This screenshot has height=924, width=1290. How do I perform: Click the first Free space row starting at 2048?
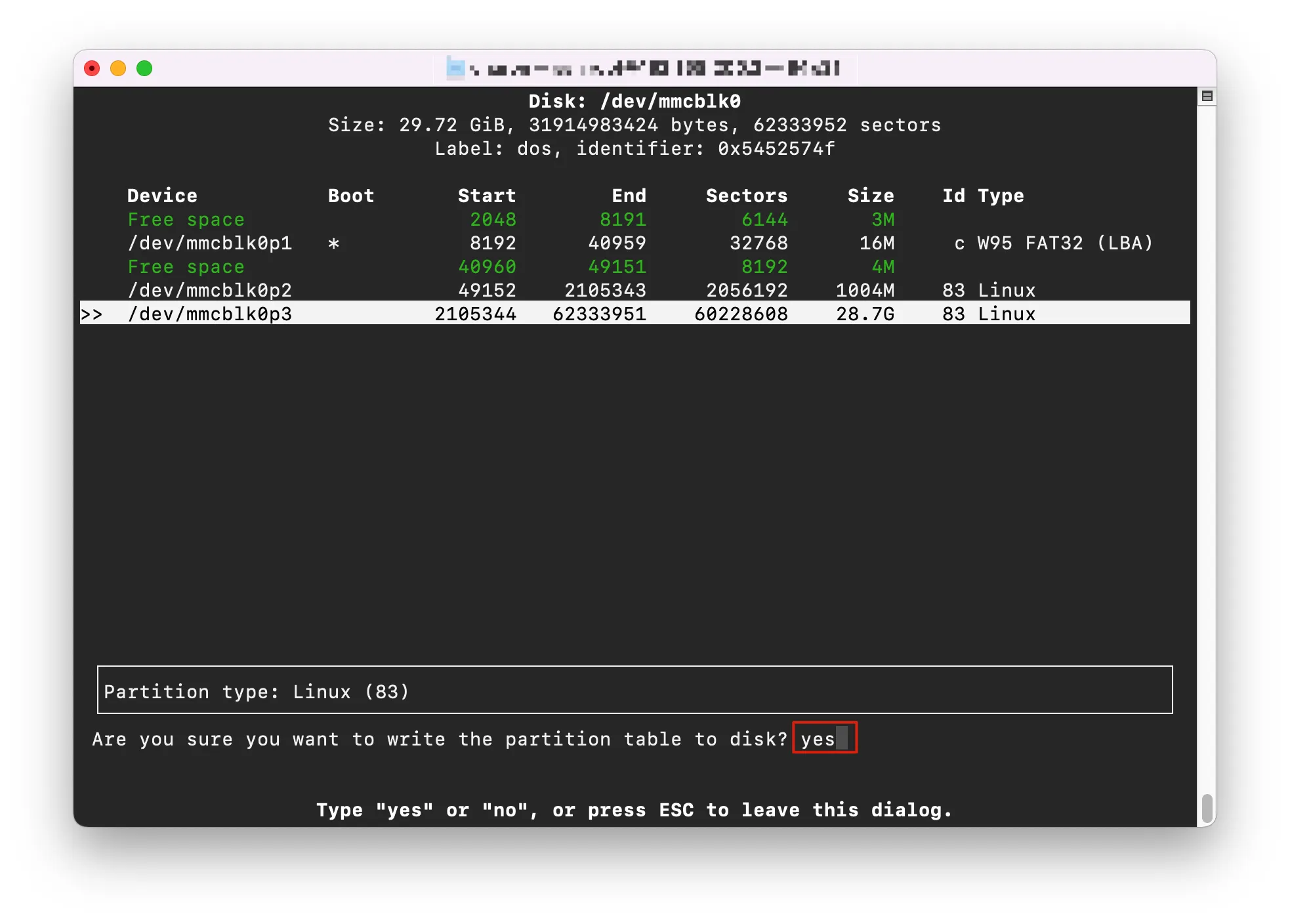click(x=635, y=220)
